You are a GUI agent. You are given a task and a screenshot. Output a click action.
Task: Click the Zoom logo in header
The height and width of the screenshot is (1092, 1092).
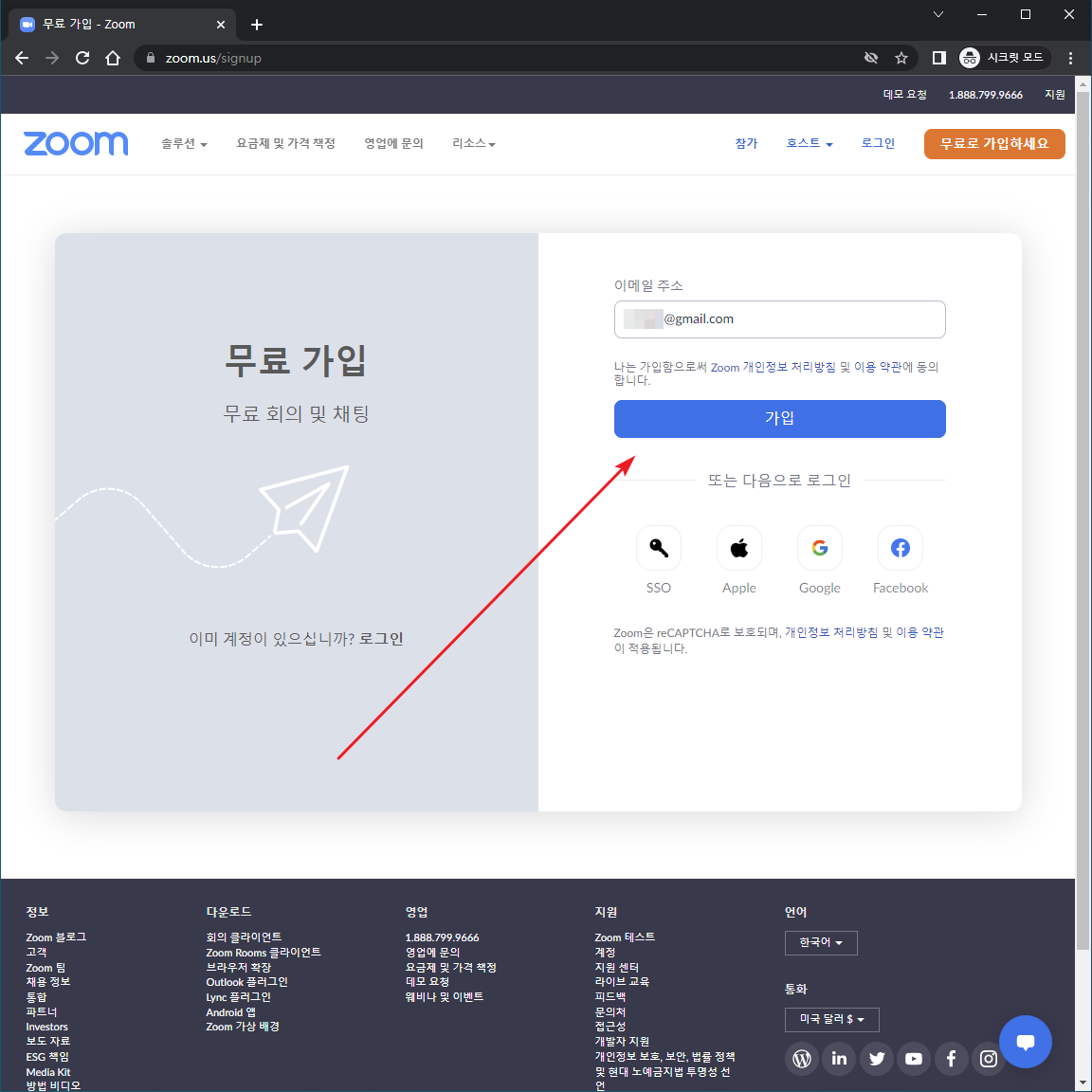pyautogui.click(x=76, y=143)
